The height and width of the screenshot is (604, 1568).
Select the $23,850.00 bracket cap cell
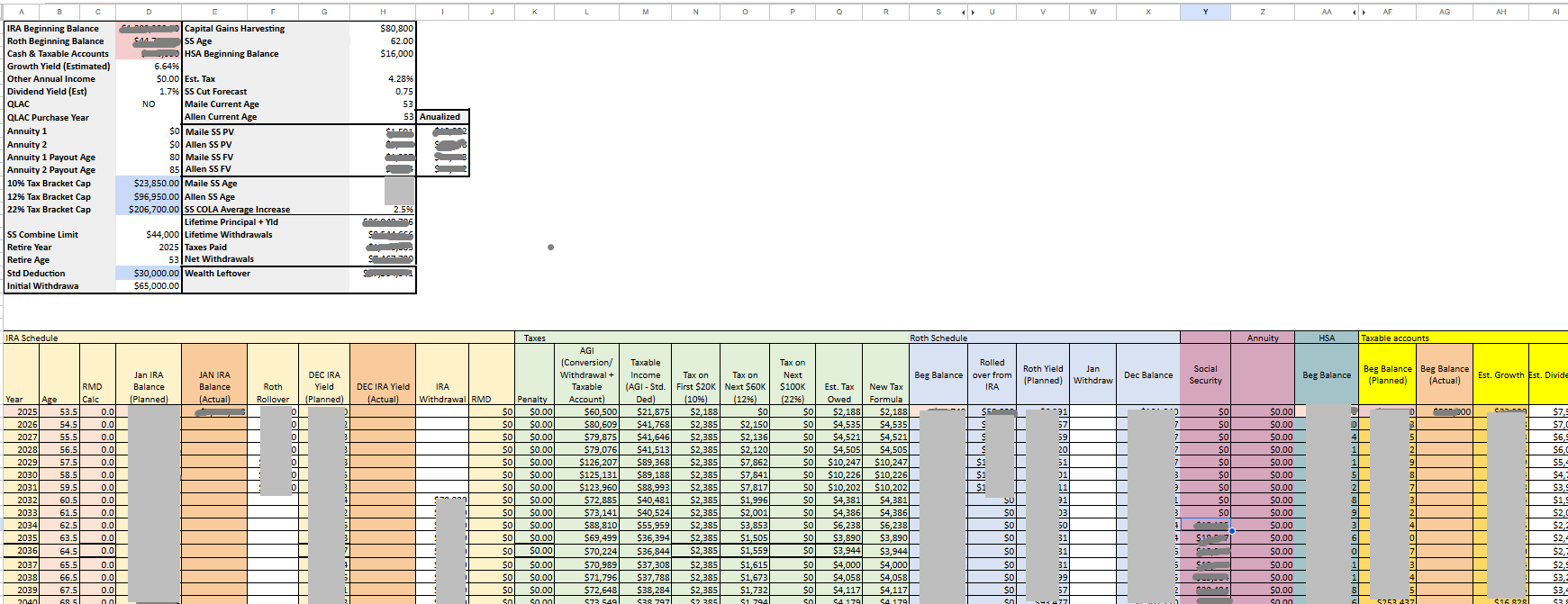pos(149,184)
